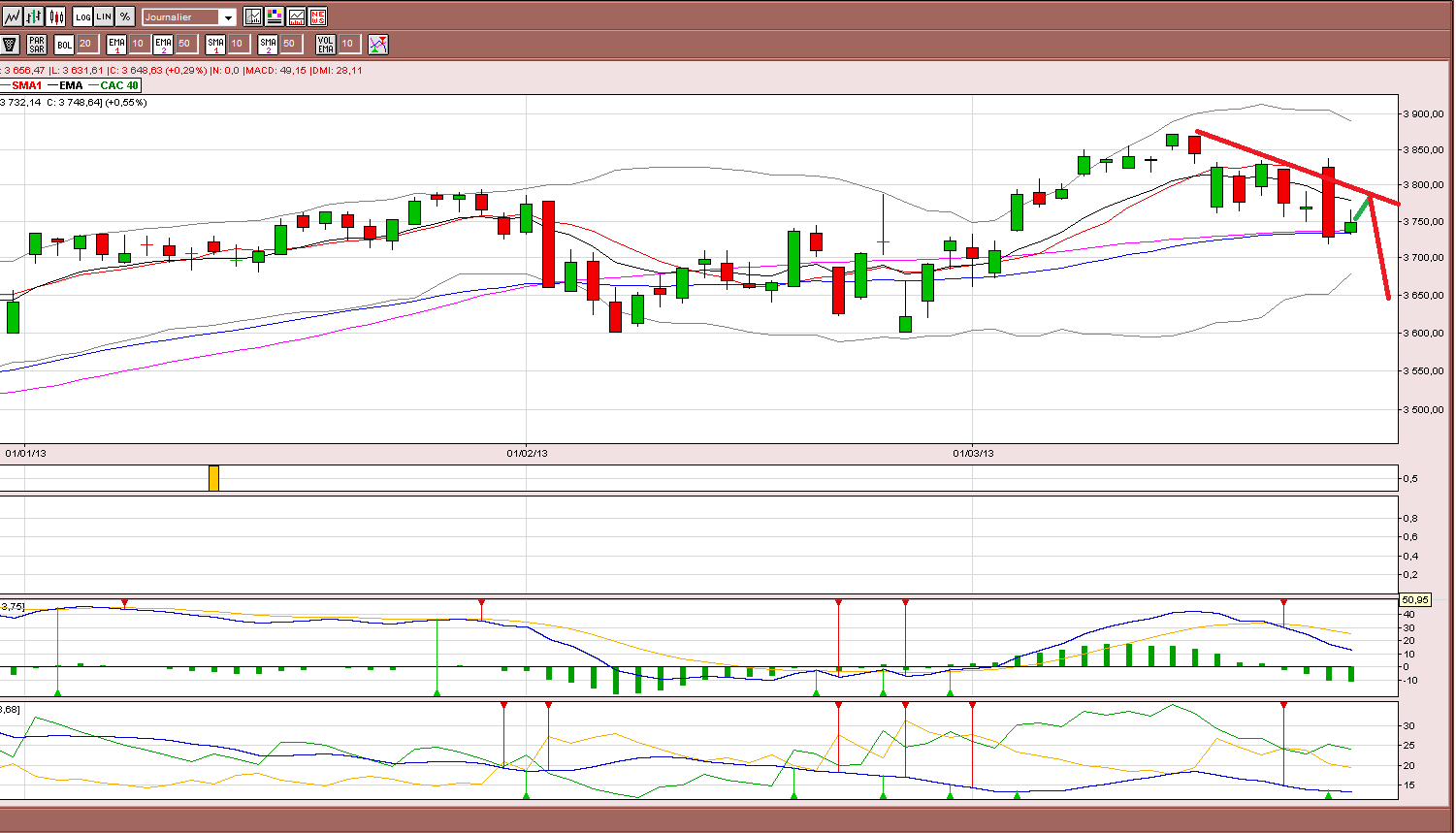Image resolution: width=1456 pixels, height=833 pixels.
Task: Click the 3 700,00 price axis label
Action: pyautogui.click(x=1423, y=257)
